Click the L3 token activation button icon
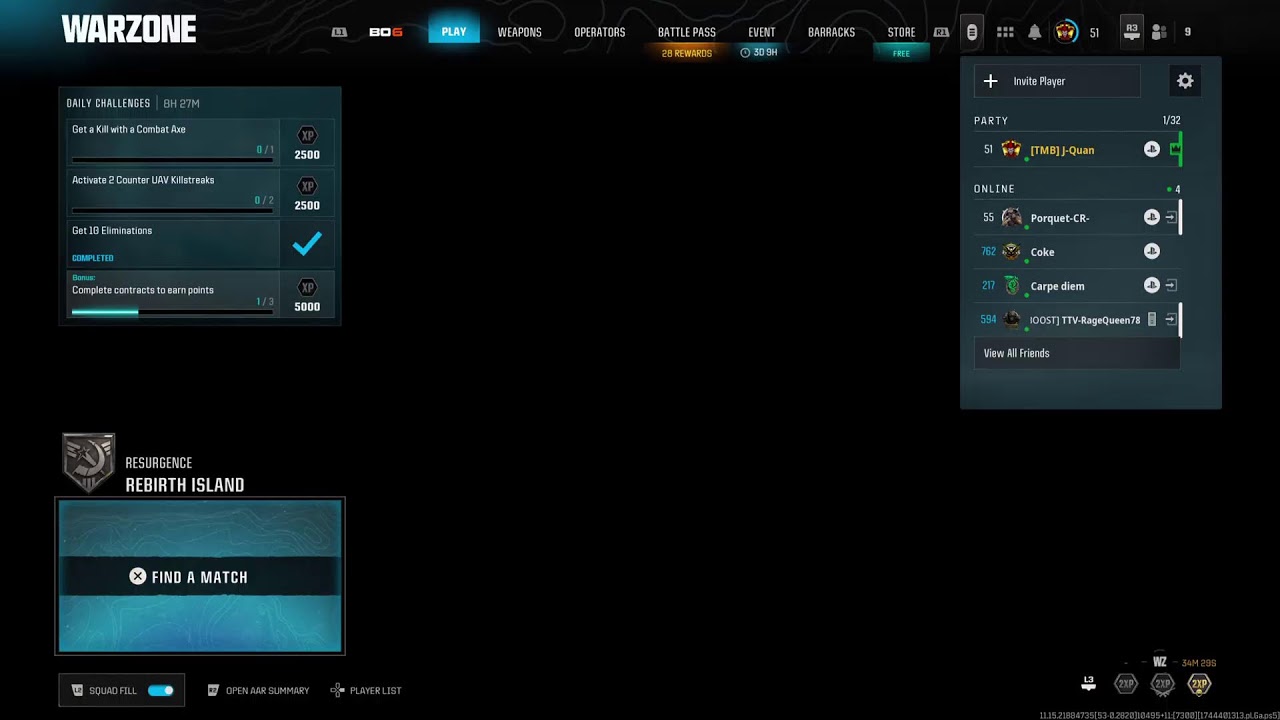This screenshot has width=1280, height=720. tap(1089, 684)
